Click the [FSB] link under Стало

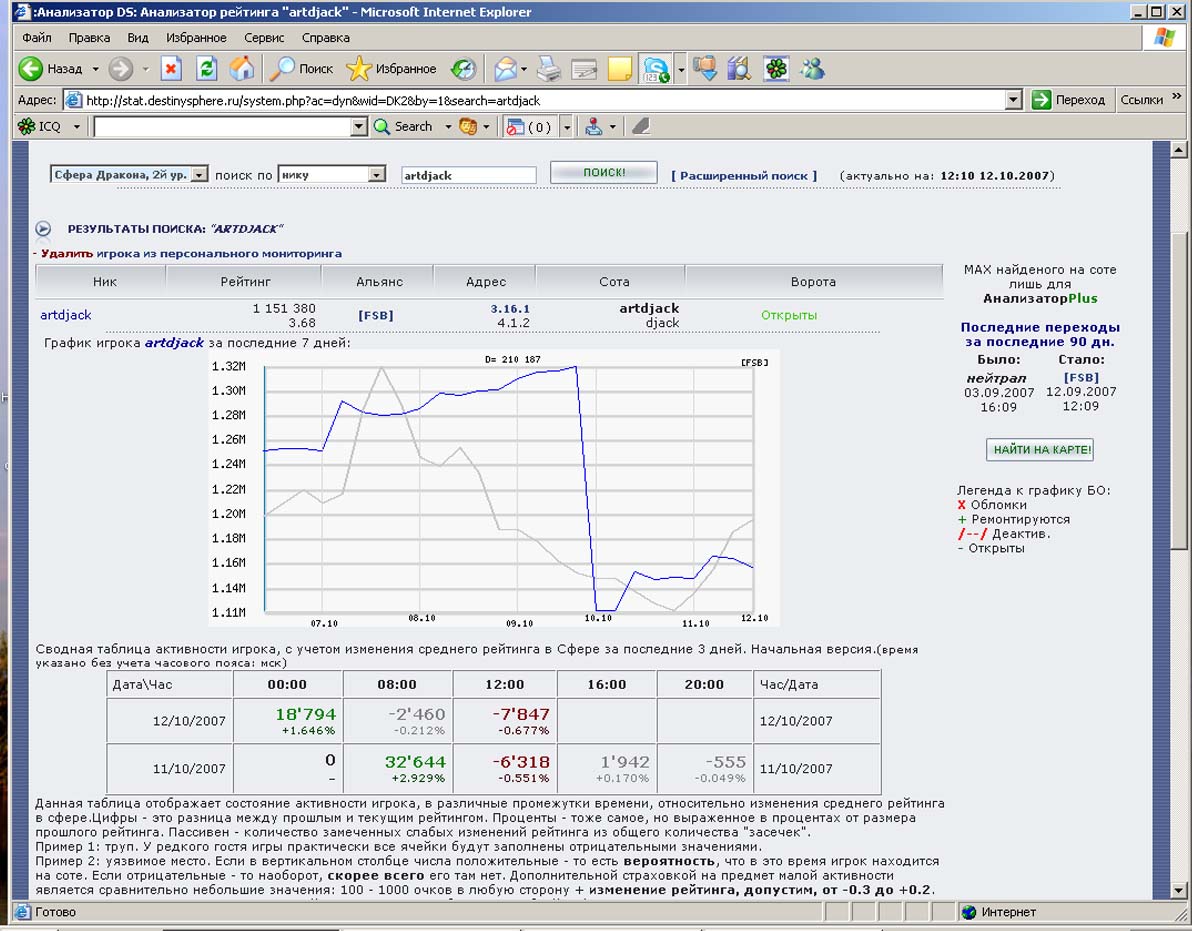[x=1080, y=378]
